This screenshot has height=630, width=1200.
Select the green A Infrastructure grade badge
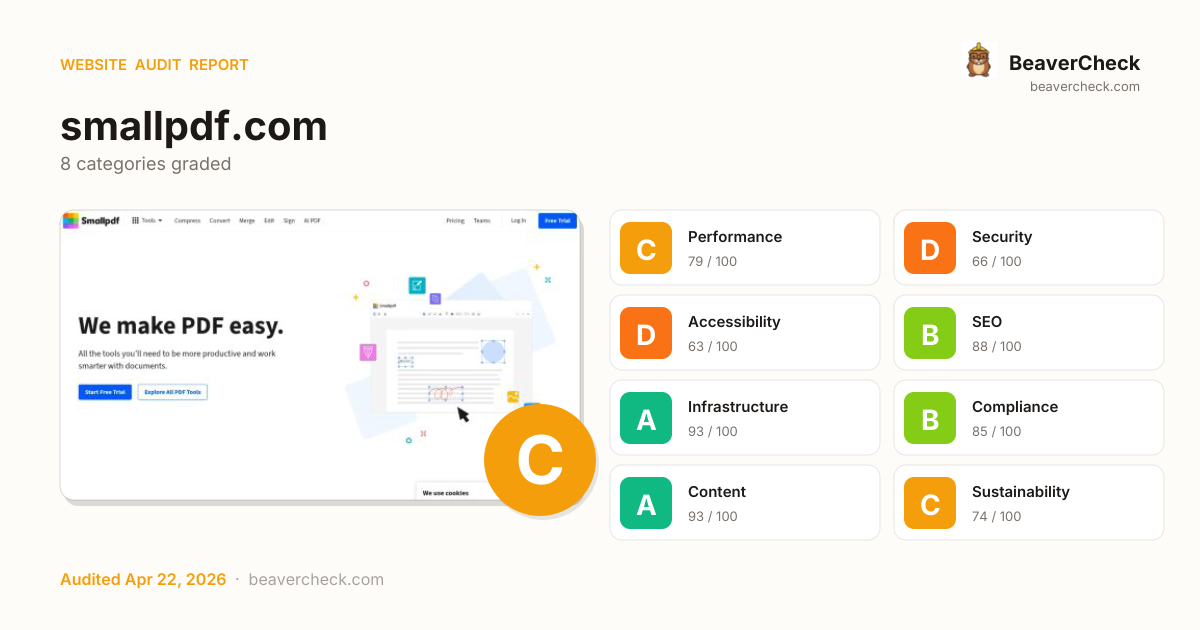click(x=646, y=418)
